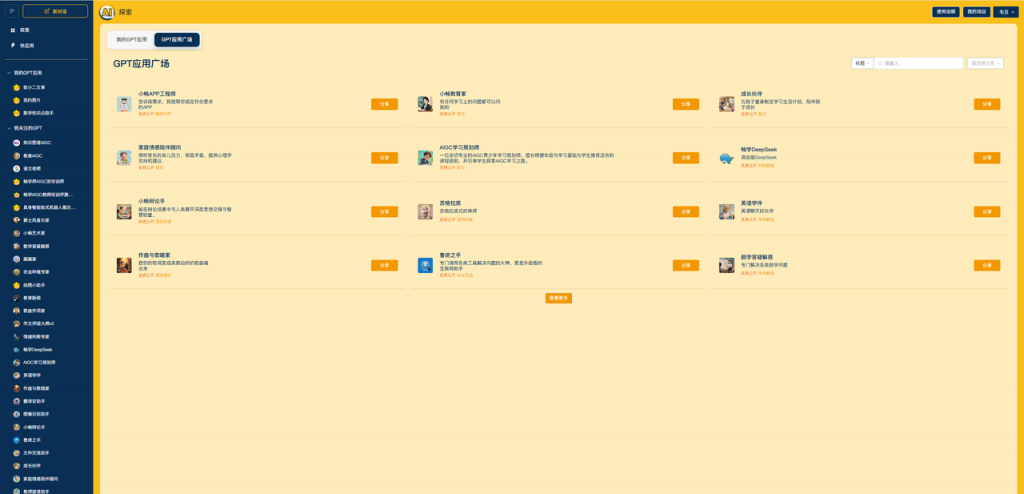Image resolution: width=1024 pixels, height=494 pixels.
Task: Open 探索 from the sidebar
Action: (x=25, y=30)
